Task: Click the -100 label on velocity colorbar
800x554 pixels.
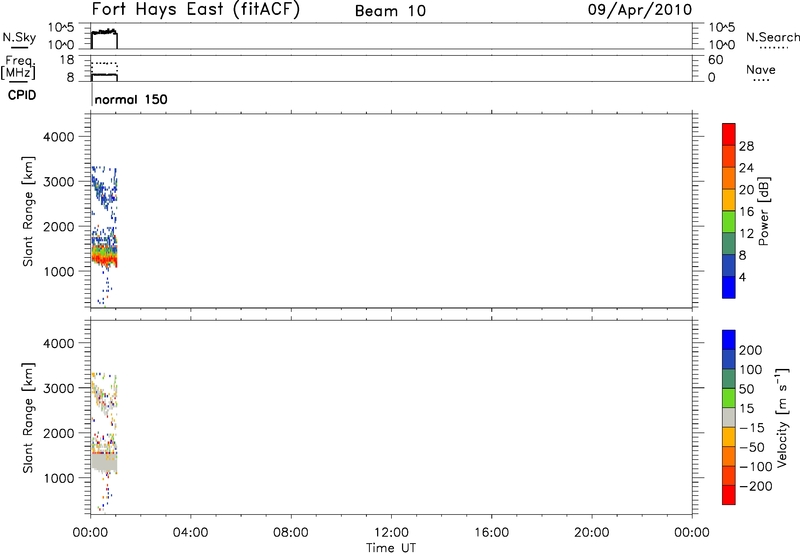Action: 756,467
